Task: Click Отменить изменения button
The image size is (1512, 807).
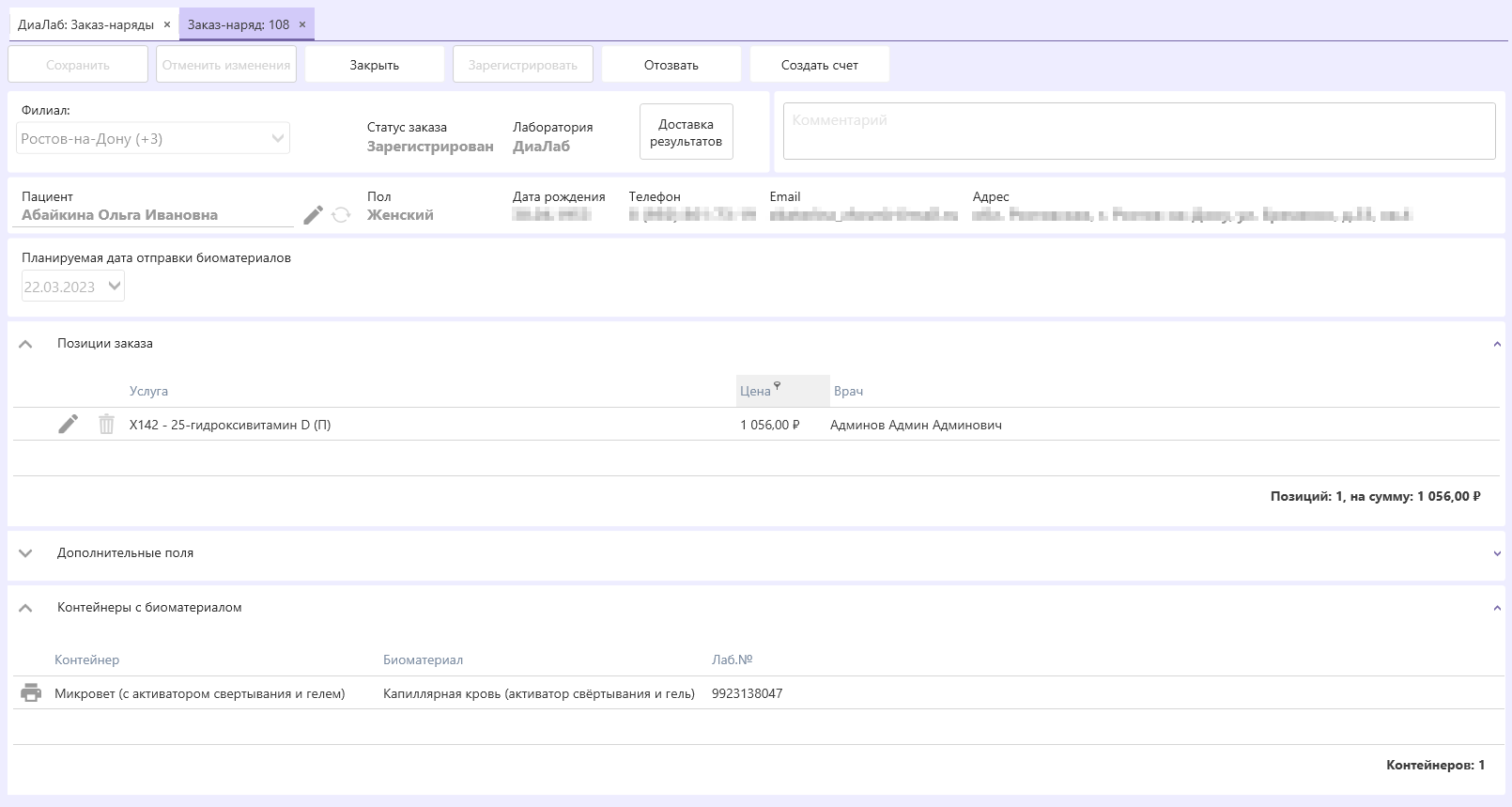Action: tap(226, 65)
